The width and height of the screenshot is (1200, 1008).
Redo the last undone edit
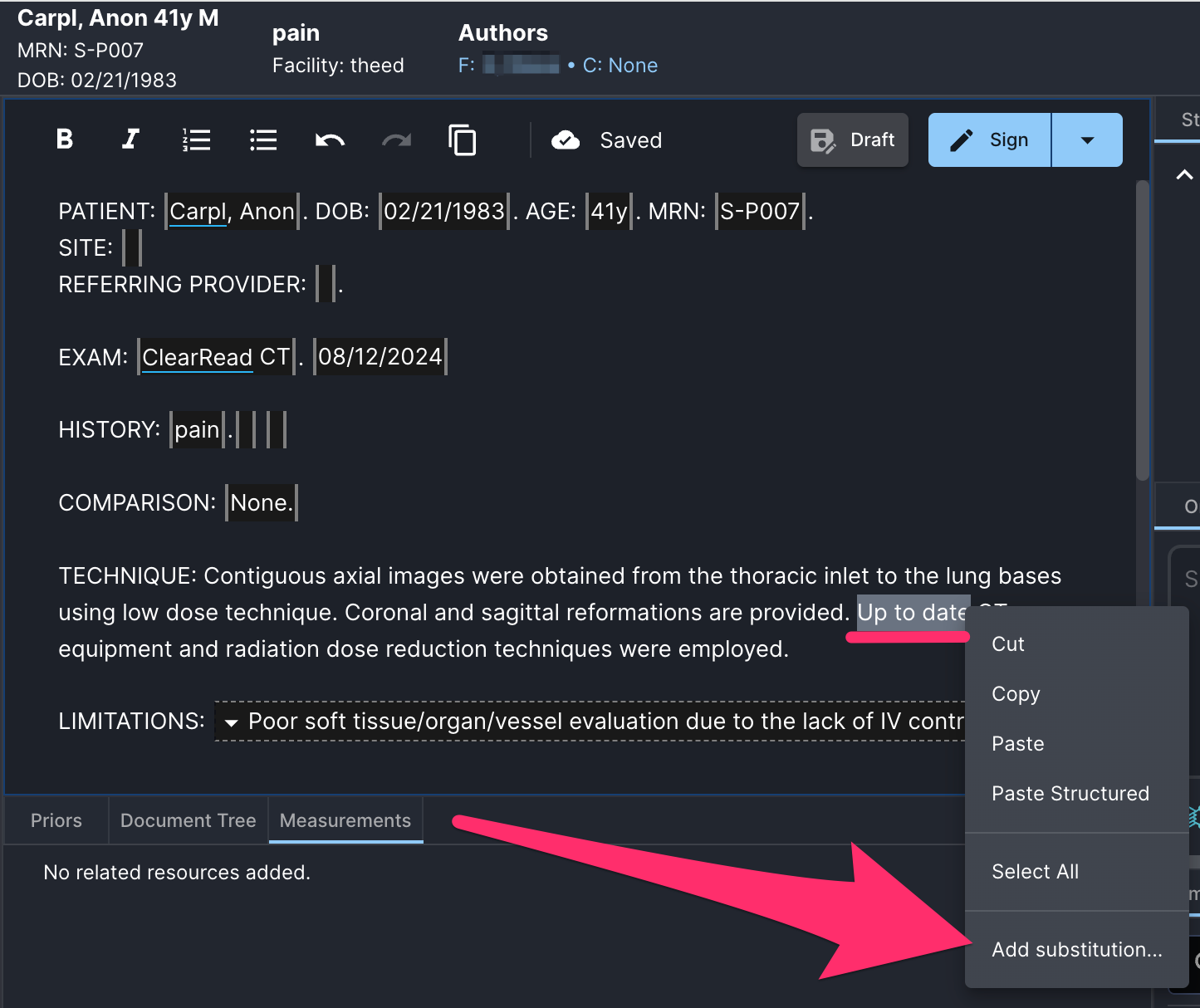396,140
